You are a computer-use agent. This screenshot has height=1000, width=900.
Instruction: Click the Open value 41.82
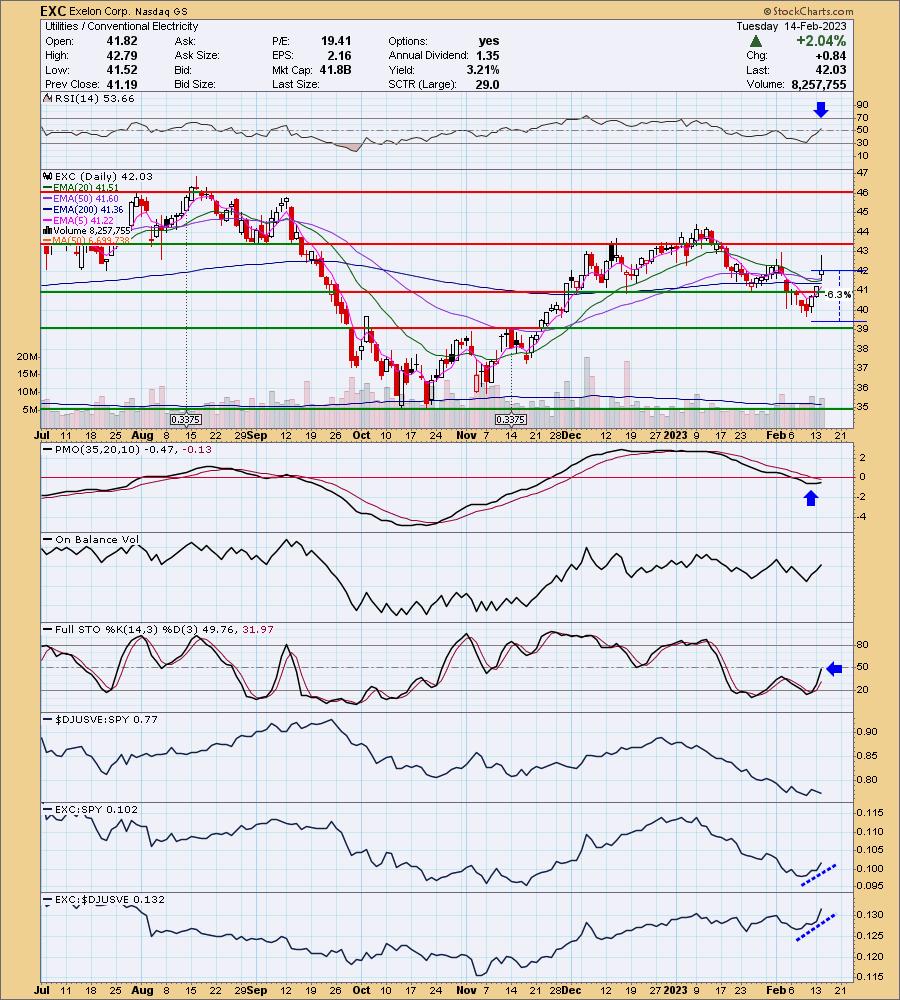click(x=122, y=41)
